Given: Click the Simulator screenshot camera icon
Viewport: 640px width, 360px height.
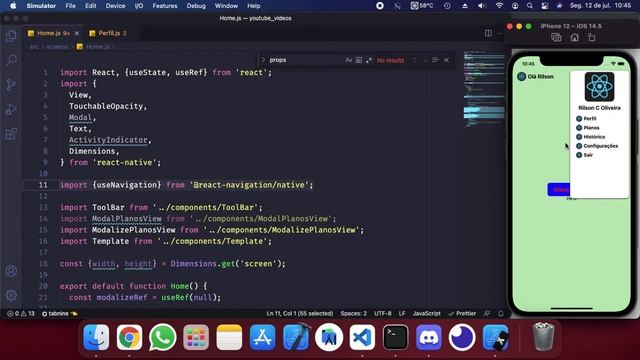Looking at the screenshot, I should coord(556,38).
